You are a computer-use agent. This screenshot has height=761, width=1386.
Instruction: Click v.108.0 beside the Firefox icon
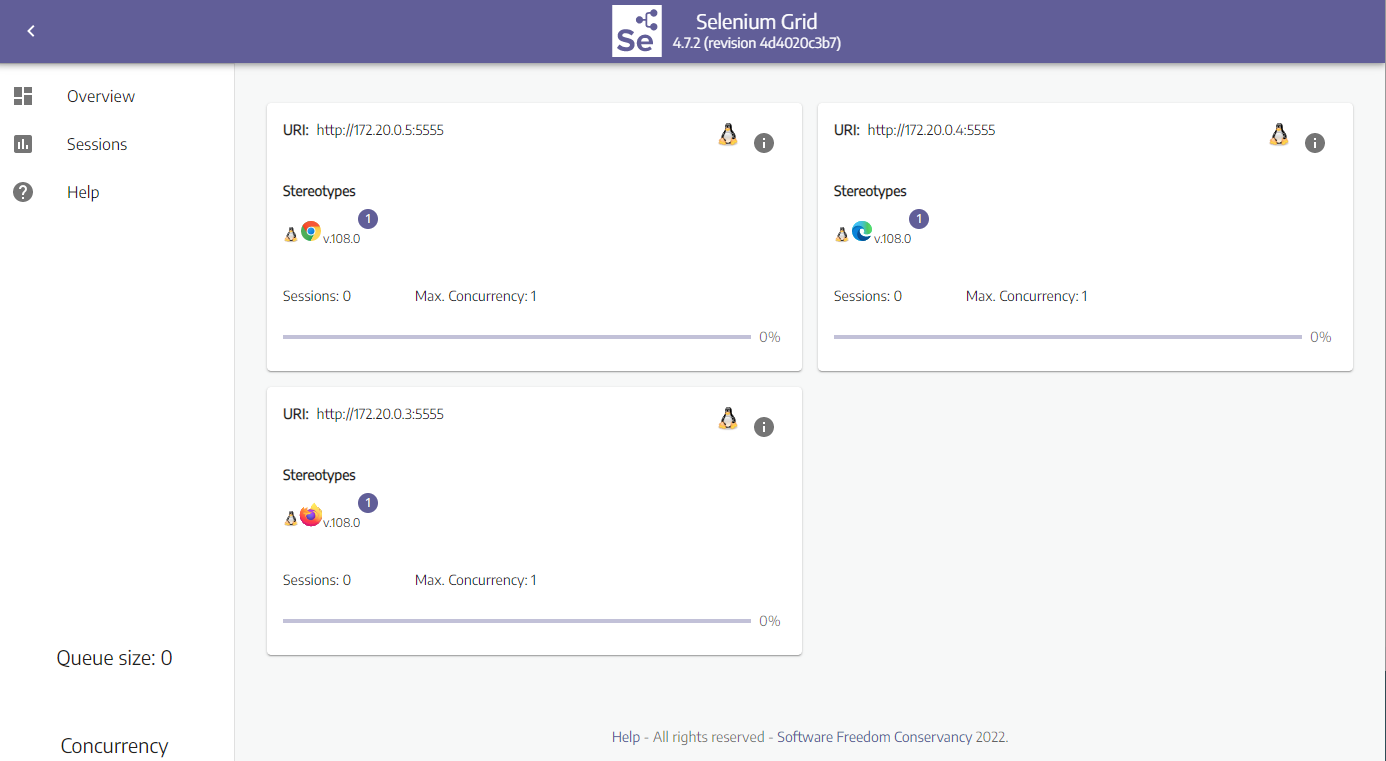[x=341, y=523]
